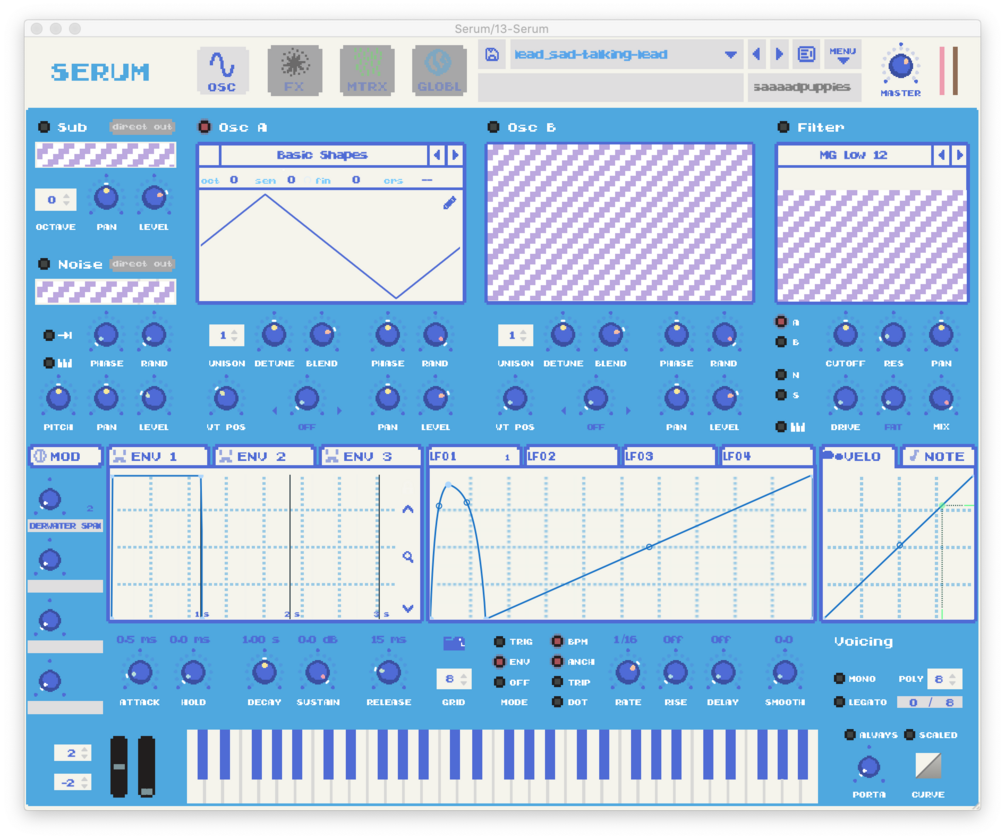The height and width of the screenshot is (839, 1005).
Task: Change the POLY voice count stepper
Action: [944, 679]
